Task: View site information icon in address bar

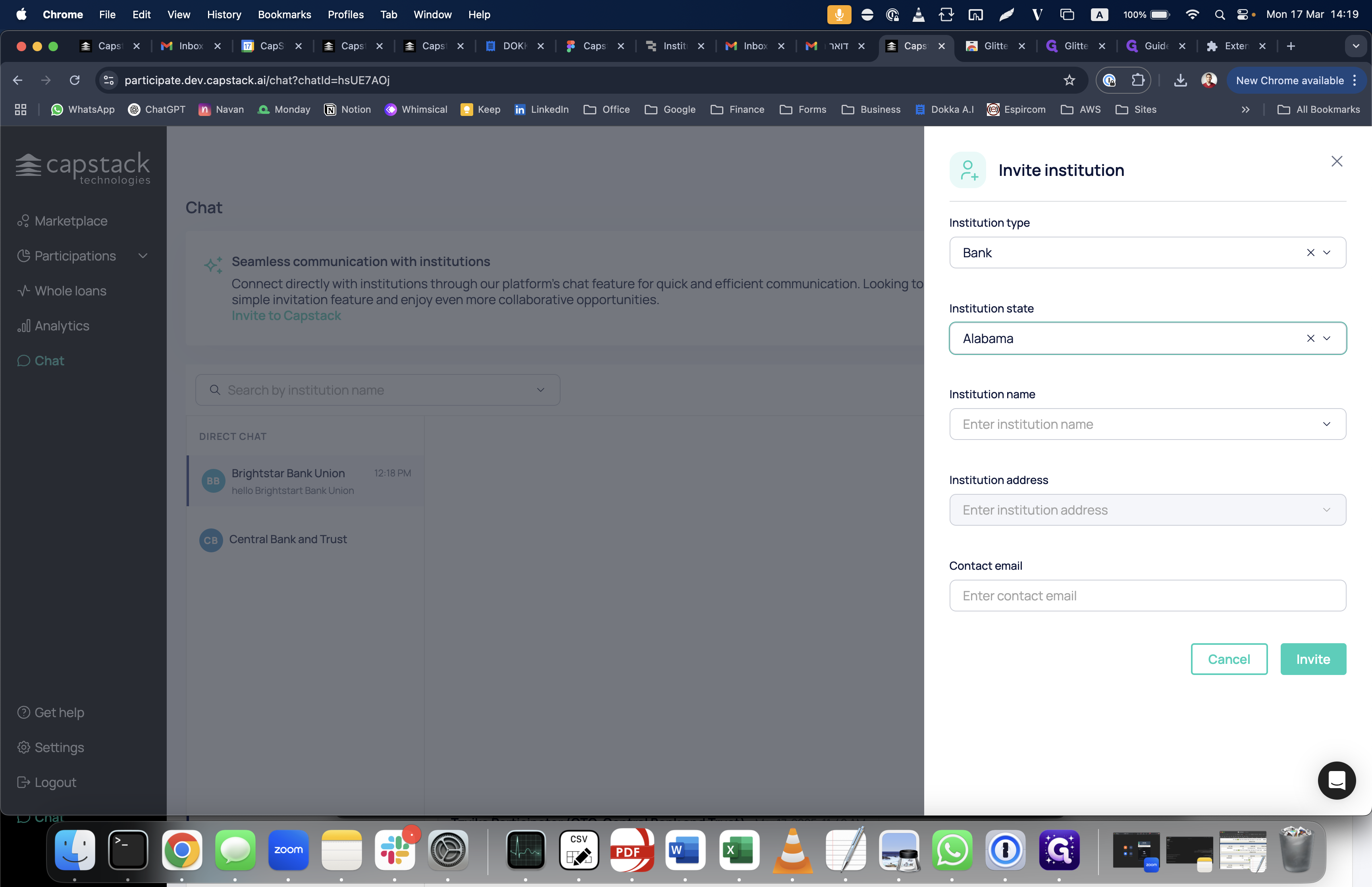Action: pos(109,80)
